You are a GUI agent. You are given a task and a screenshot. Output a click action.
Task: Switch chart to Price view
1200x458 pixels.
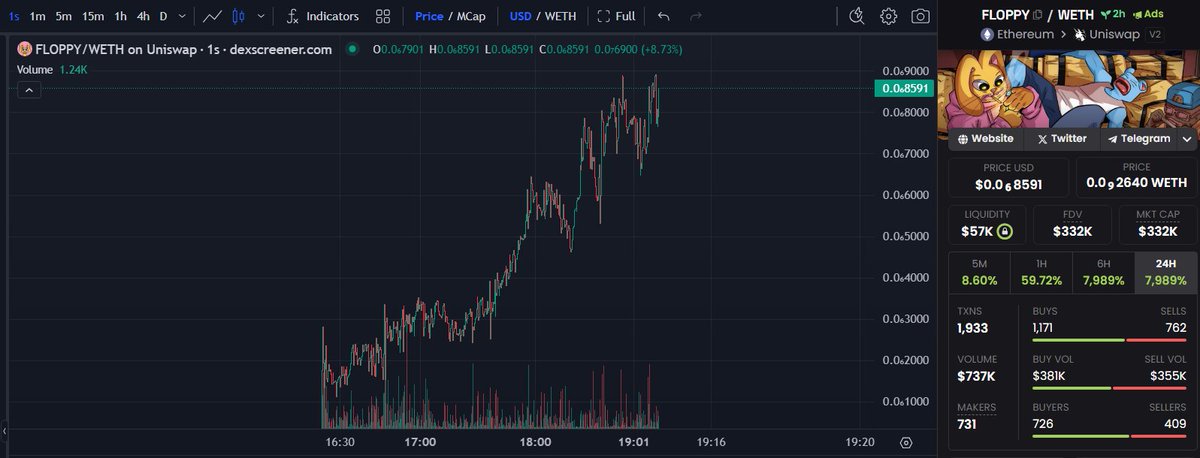coord(429,16)
